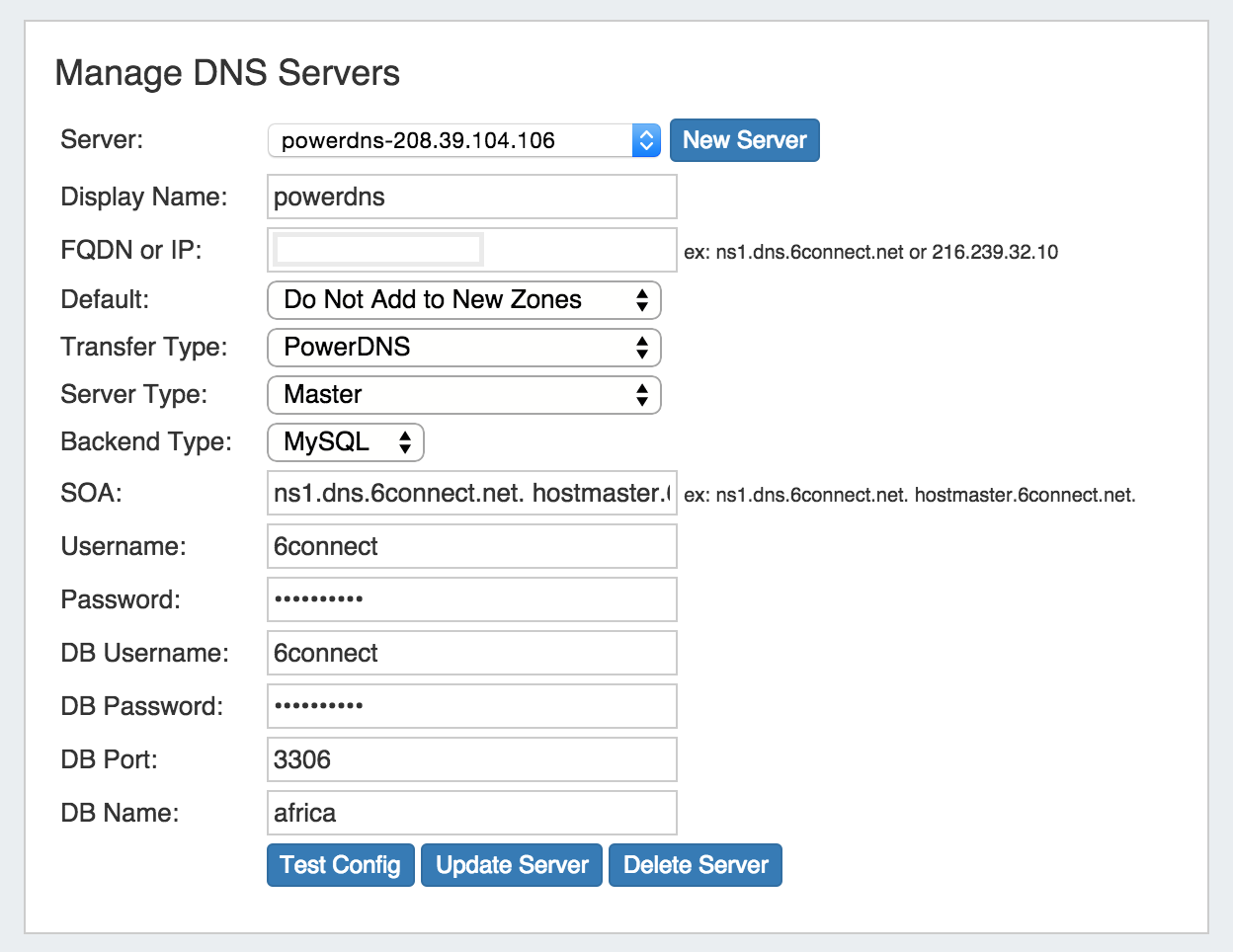
Task: Expand the Default zones dropdown
Action: click(463, 300)
